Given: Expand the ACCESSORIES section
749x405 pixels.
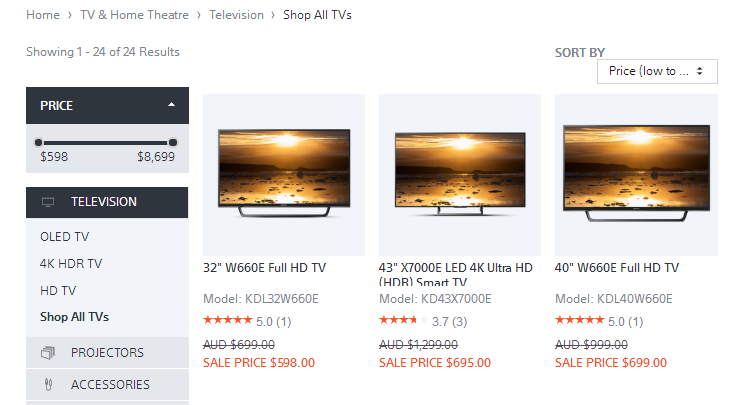Looking at the screenshot, I should (x=107, y=384).
